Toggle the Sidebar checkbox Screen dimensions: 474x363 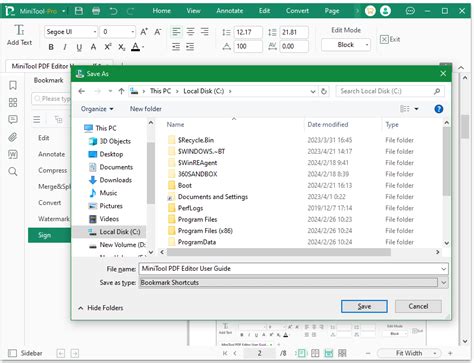[12, 353]
